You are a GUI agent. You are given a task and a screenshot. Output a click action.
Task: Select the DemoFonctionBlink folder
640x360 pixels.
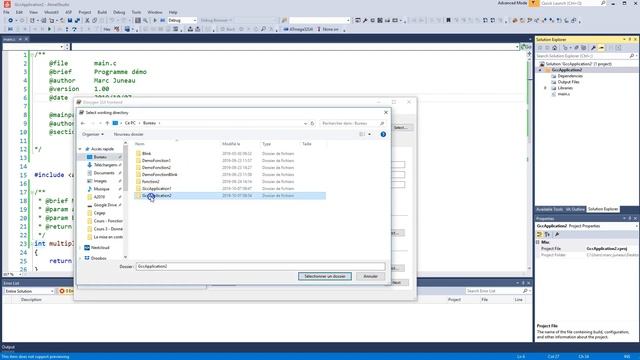click(x=160, y=174)
